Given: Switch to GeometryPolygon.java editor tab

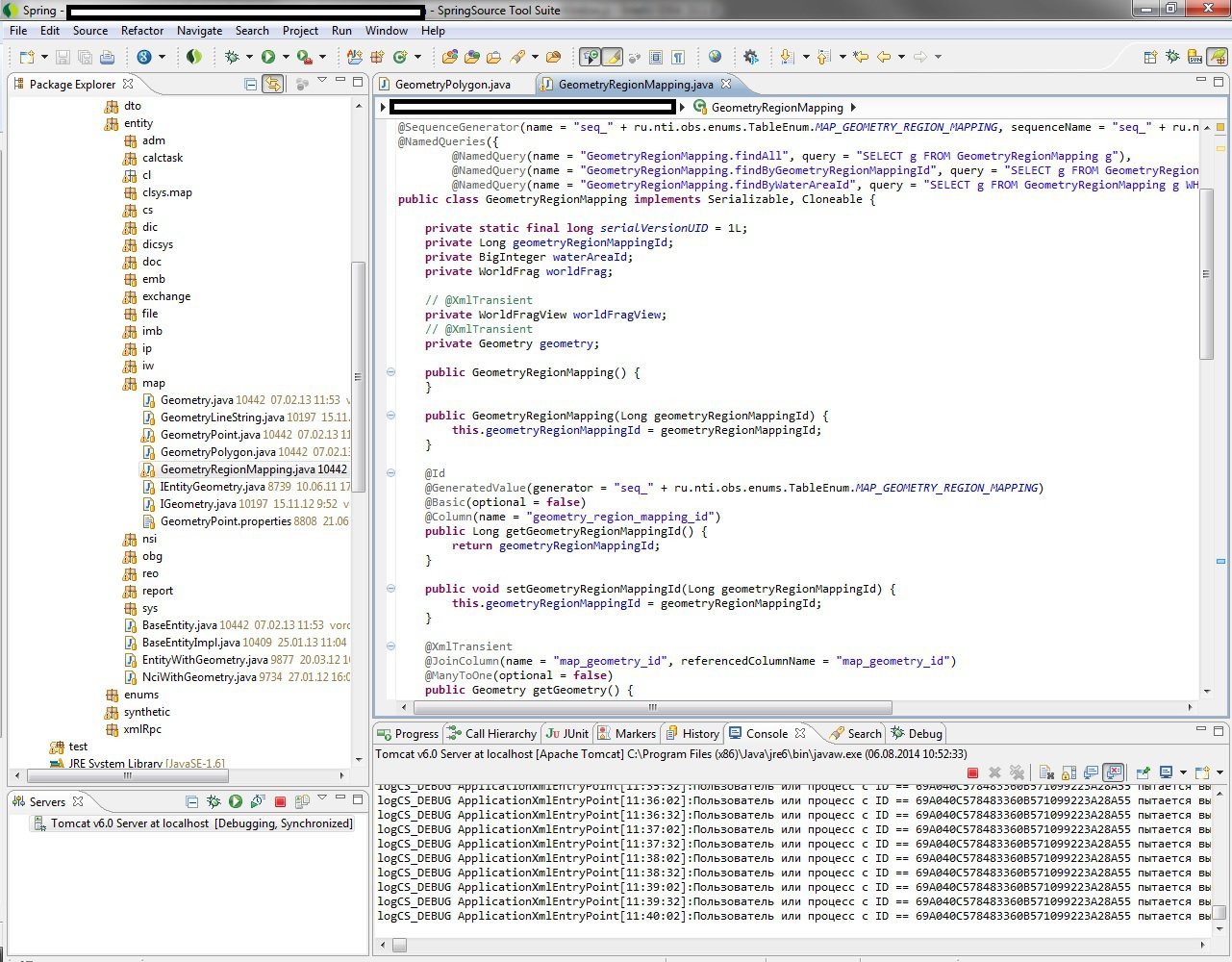Looking at the screenshot, I should click(452, 85).
